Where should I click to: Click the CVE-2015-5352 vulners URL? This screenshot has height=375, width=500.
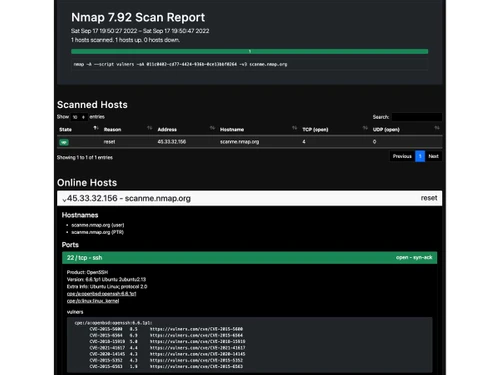[x=196, y=360]
